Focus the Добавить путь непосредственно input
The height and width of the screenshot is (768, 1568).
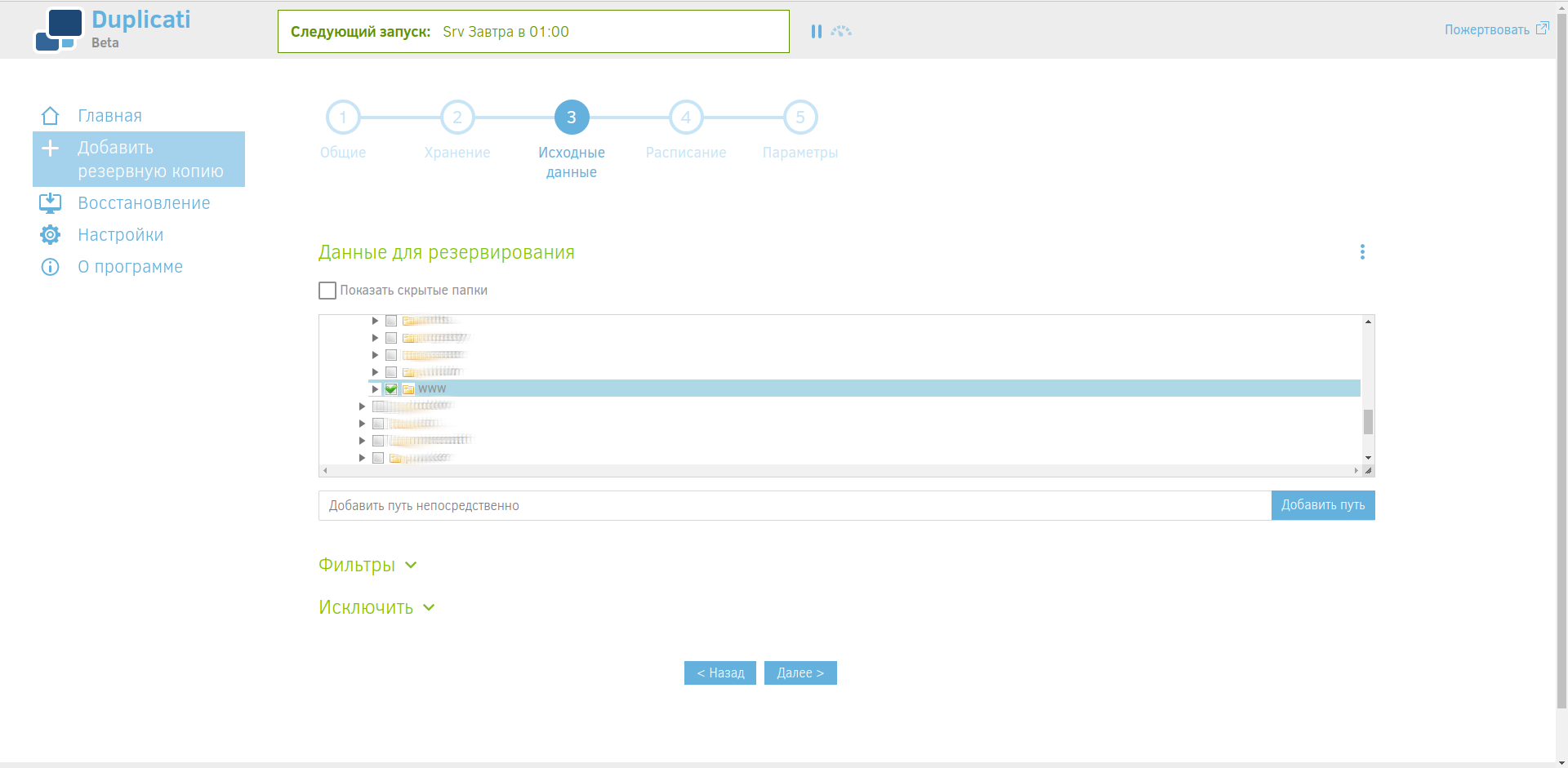795,505
